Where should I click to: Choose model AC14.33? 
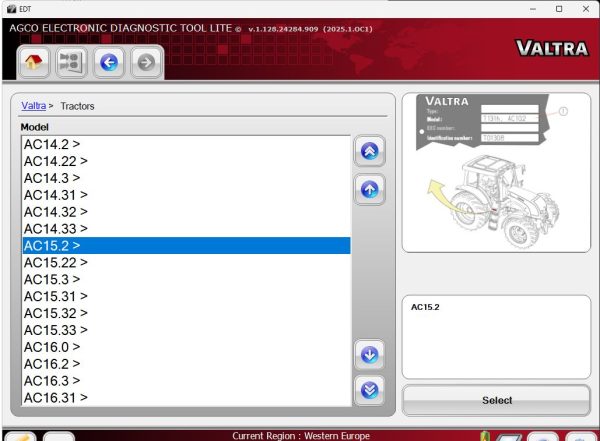click(x=186, y=229)
